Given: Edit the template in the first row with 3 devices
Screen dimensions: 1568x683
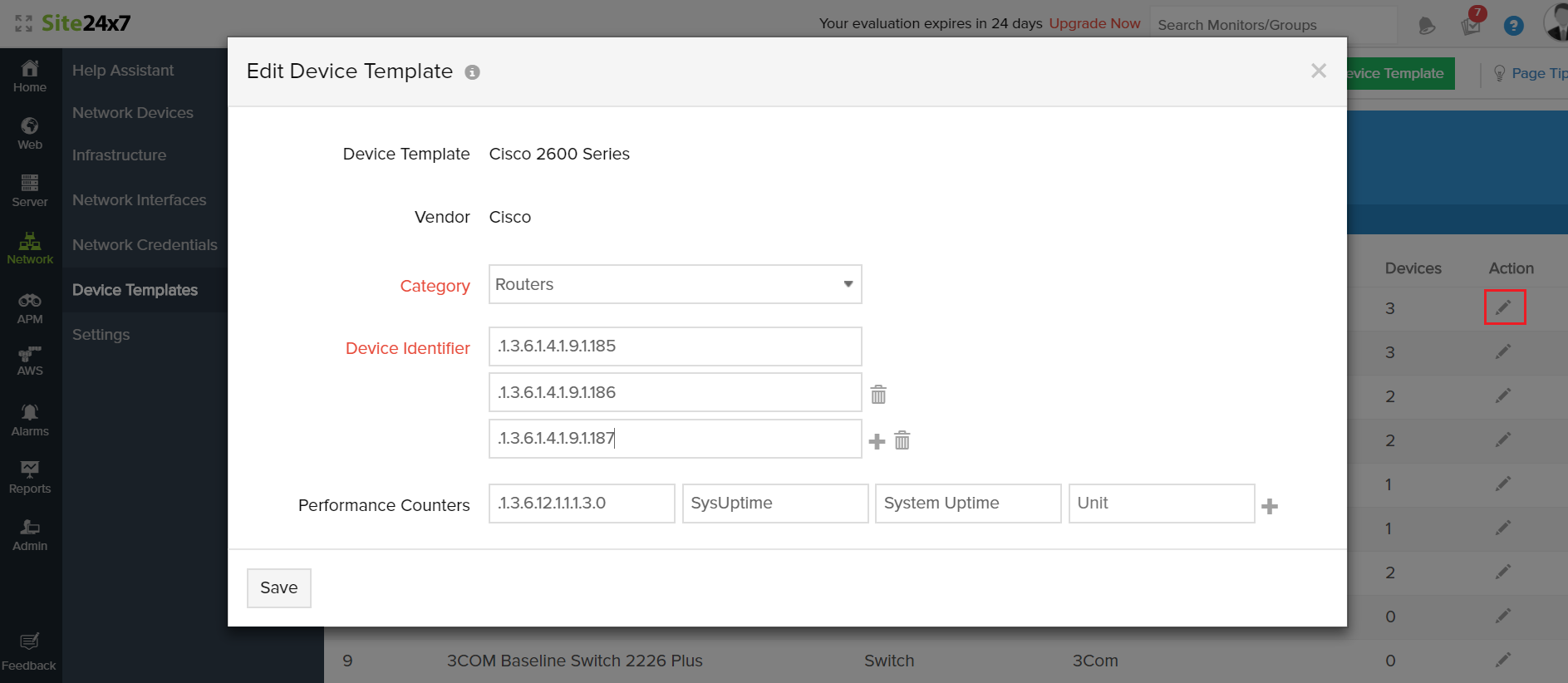Looking at the screenshot, I should [x=1504, y=307].
